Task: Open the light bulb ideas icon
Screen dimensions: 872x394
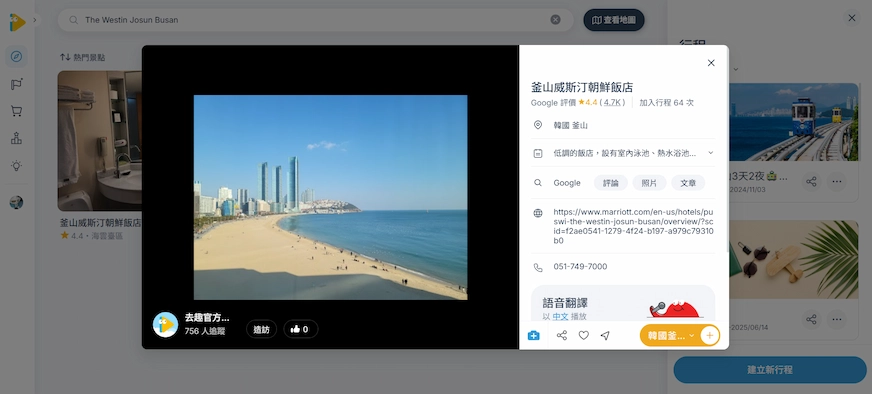Action: pyautogui.click(x=17, y=165)
